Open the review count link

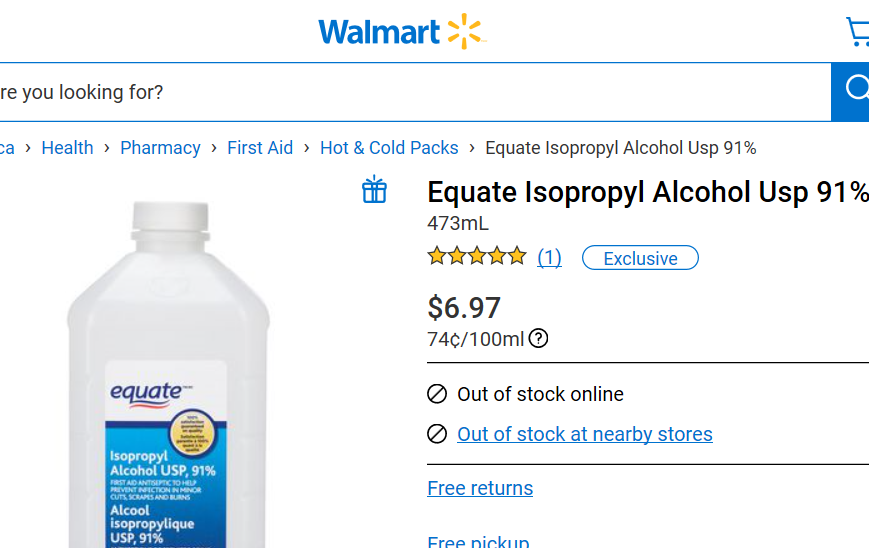pos(549,258)
